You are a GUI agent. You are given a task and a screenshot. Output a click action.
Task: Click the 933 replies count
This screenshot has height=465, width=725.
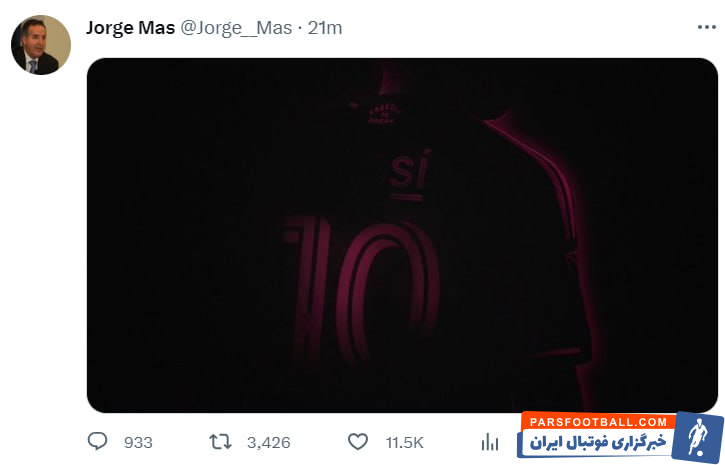point(138,443)
